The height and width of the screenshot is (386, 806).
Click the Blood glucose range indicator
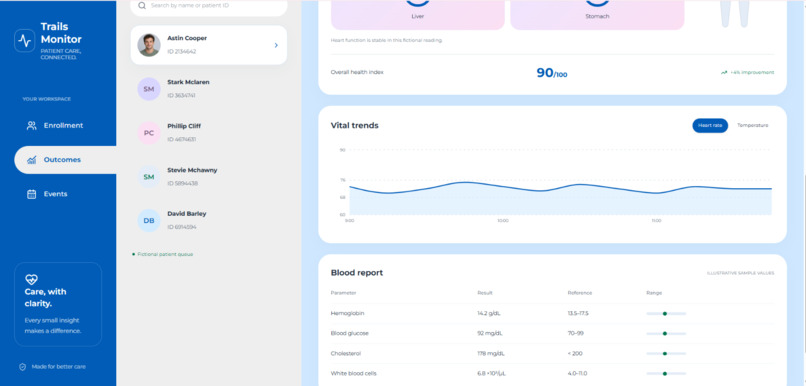[x=666, y=334]
